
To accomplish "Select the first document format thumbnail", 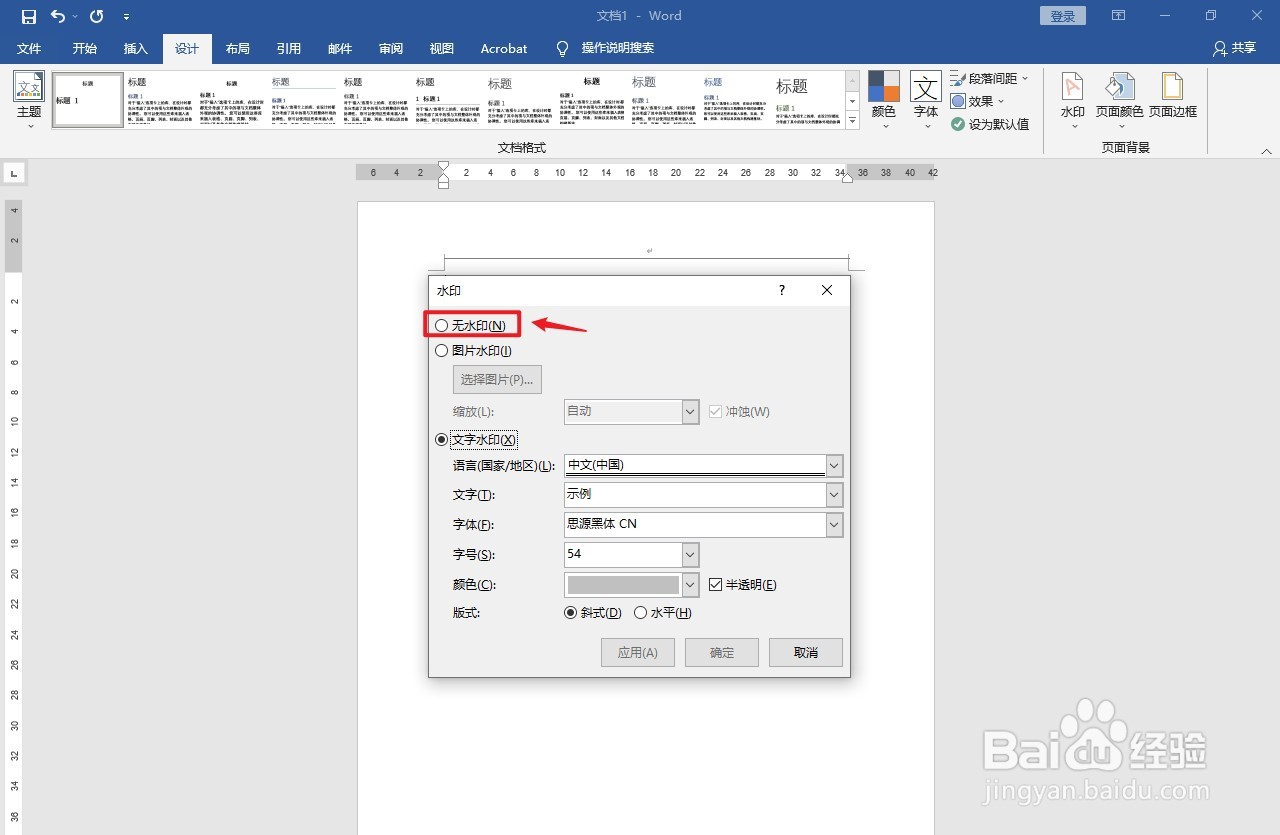I will [x=88, y=99].
